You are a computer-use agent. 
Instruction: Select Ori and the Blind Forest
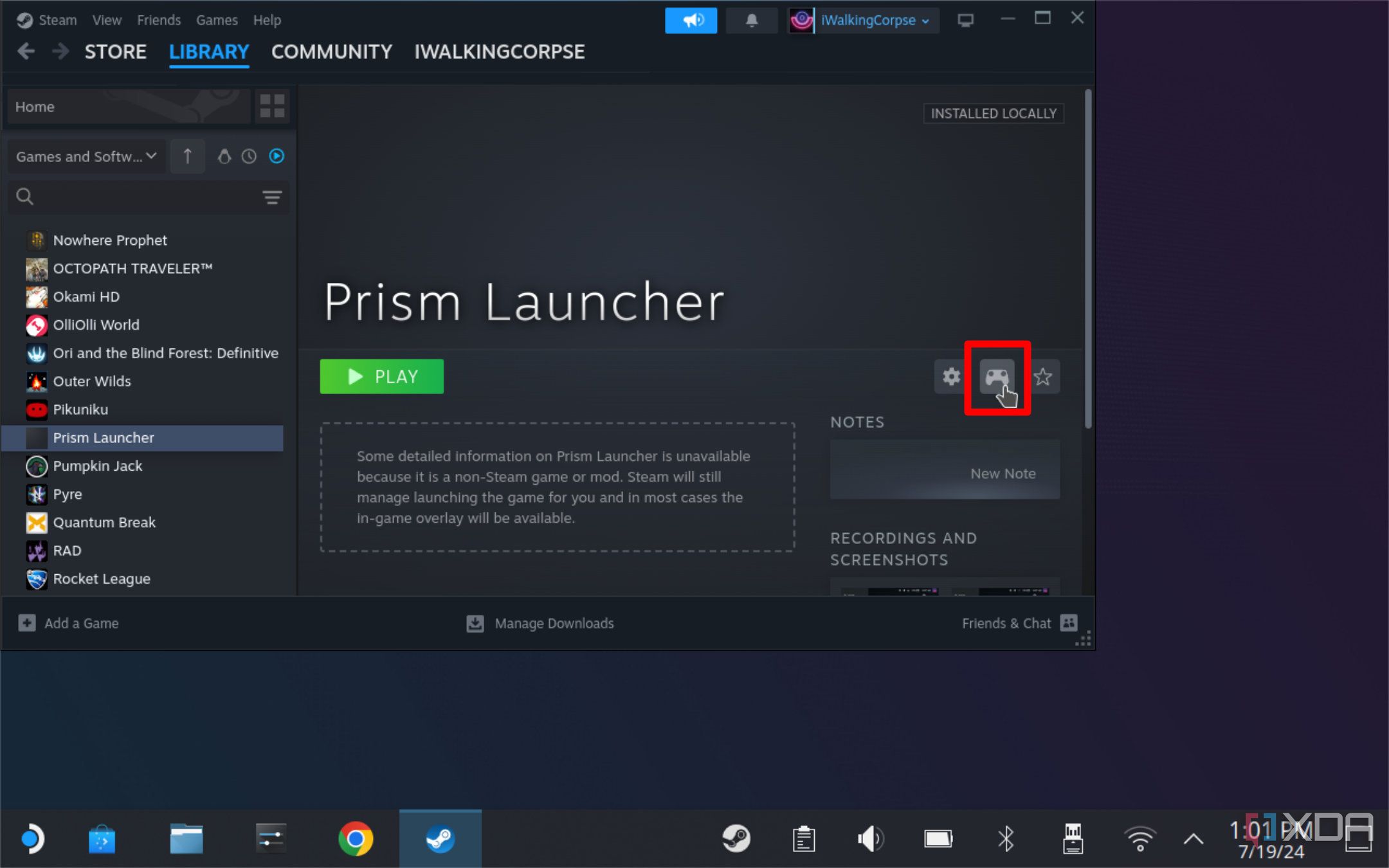[x=143, y=353]
